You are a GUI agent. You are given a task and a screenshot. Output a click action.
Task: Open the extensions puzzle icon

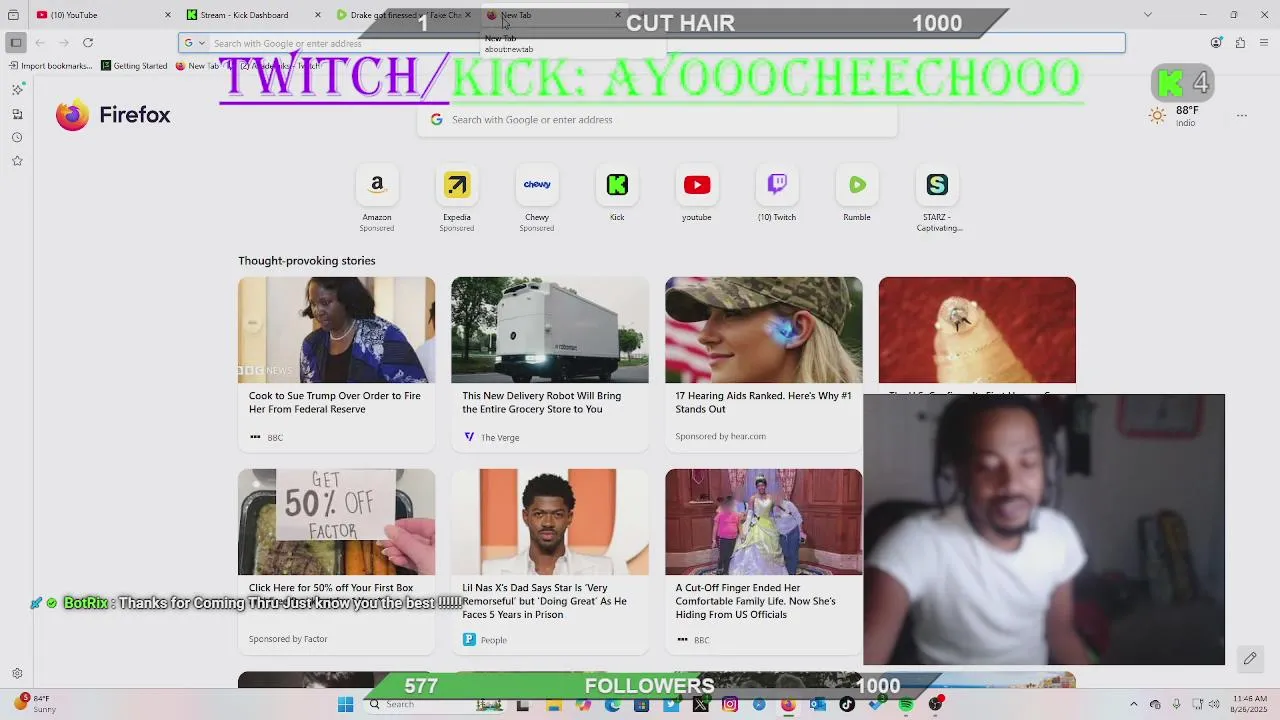[1240, 43]
